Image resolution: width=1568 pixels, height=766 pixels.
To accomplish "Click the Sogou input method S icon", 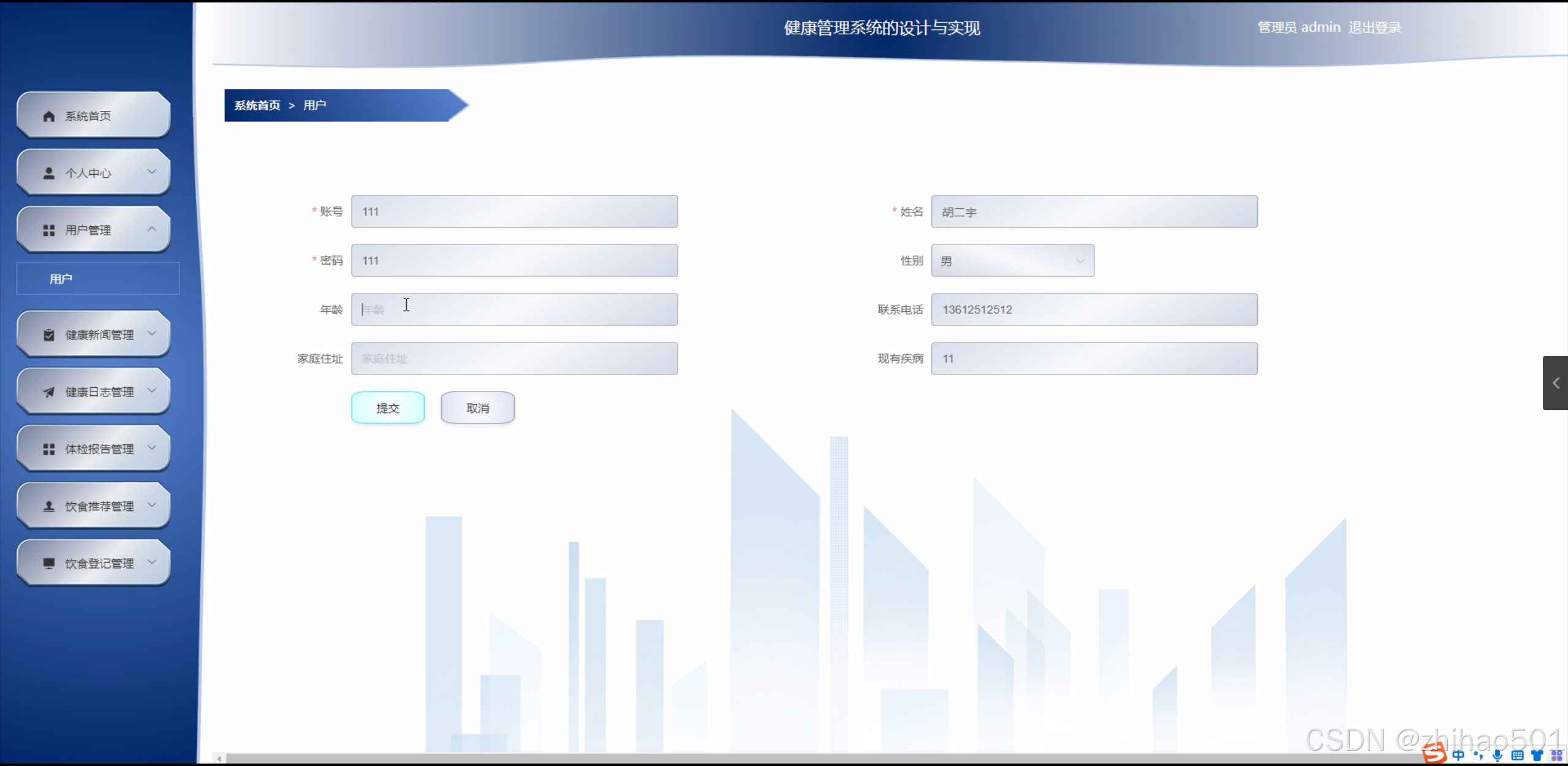I will click(x=1434, y=754).
